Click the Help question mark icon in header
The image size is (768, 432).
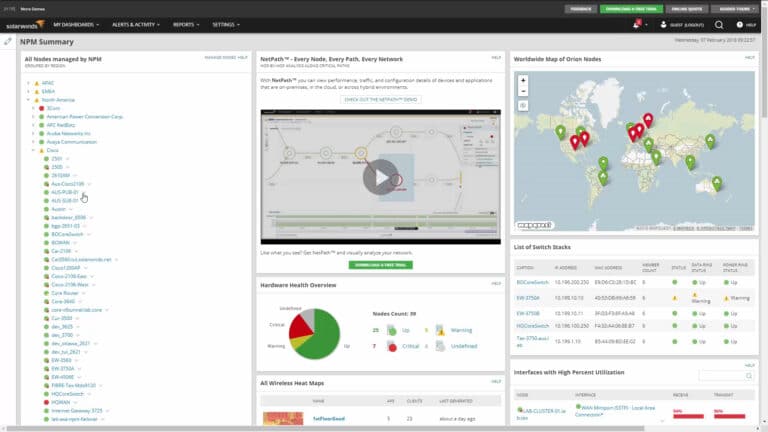pyautogui.click(x=740, y=24)
